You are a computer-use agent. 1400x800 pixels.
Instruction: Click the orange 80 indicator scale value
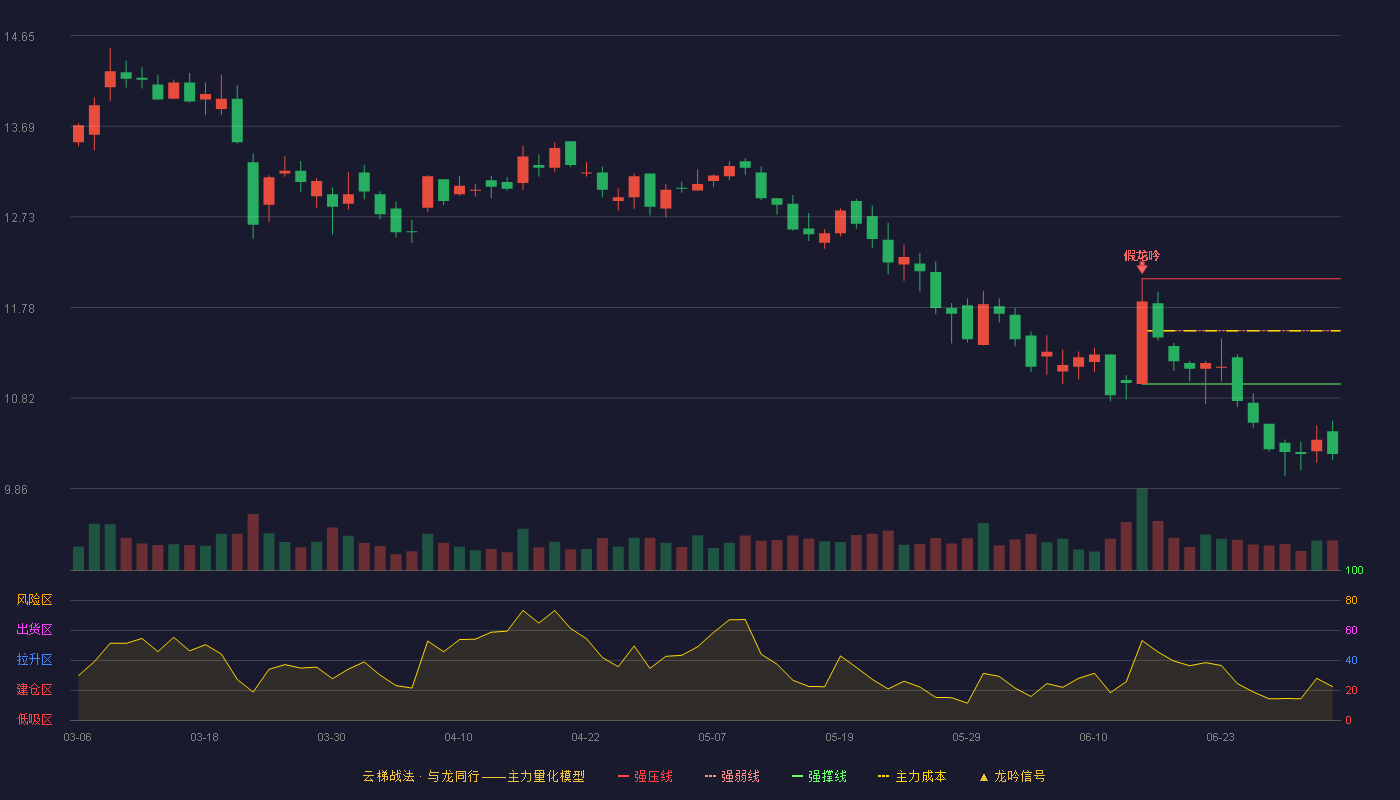coord(1351,601)
